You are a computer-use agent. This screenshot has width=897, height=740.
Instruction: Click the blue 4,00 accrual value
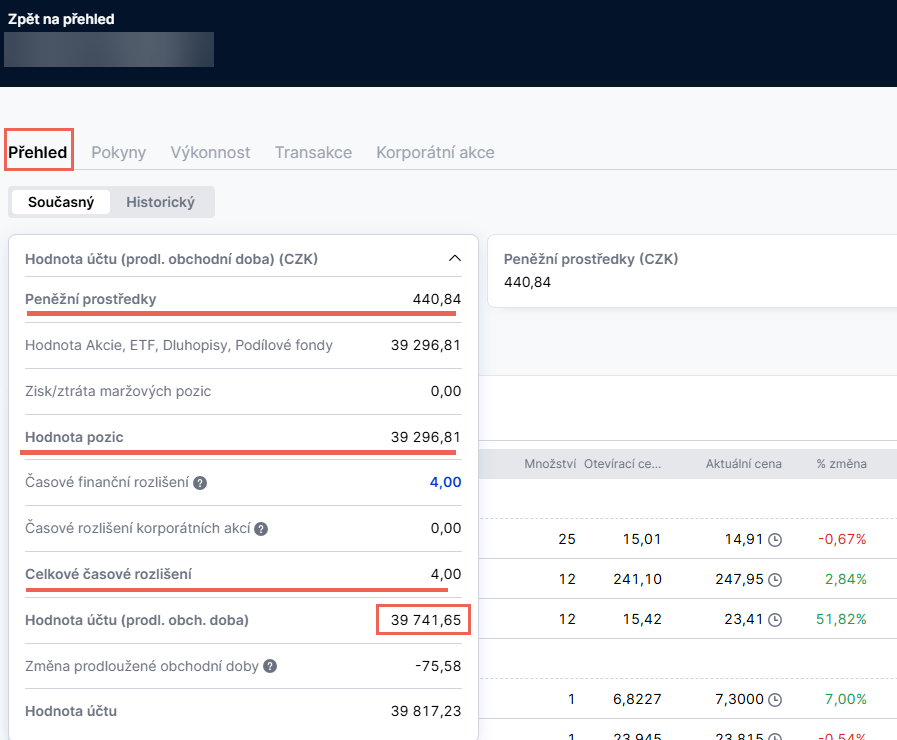445,483
